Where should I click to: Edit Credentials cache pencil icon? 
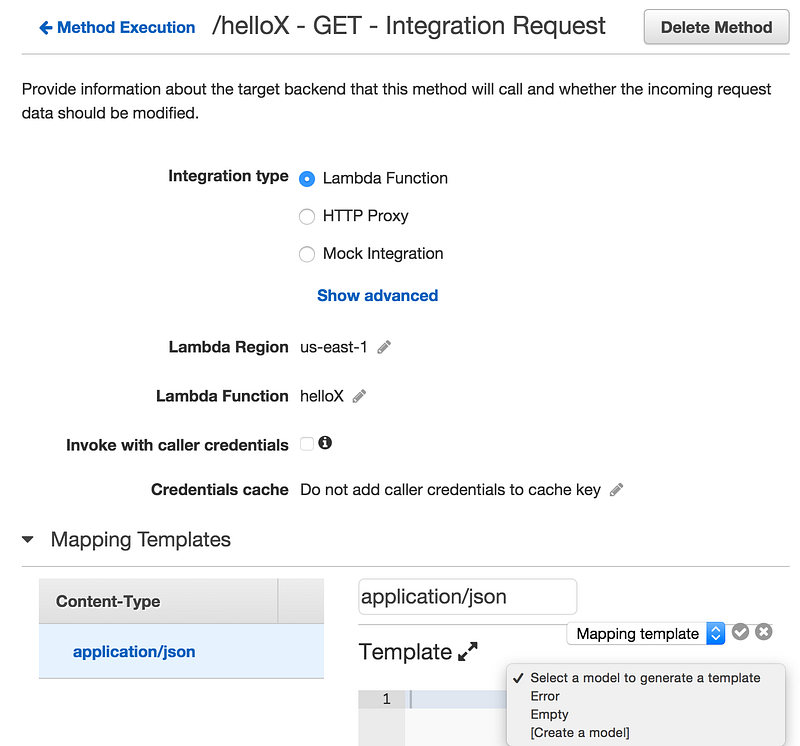[616, 490]
